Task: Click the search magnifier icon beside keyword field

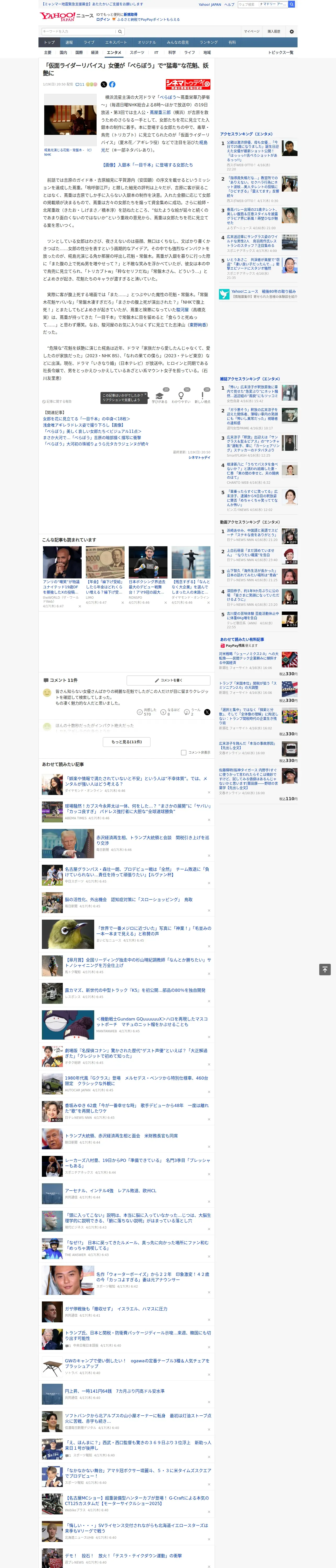Action: coord(120,31)
